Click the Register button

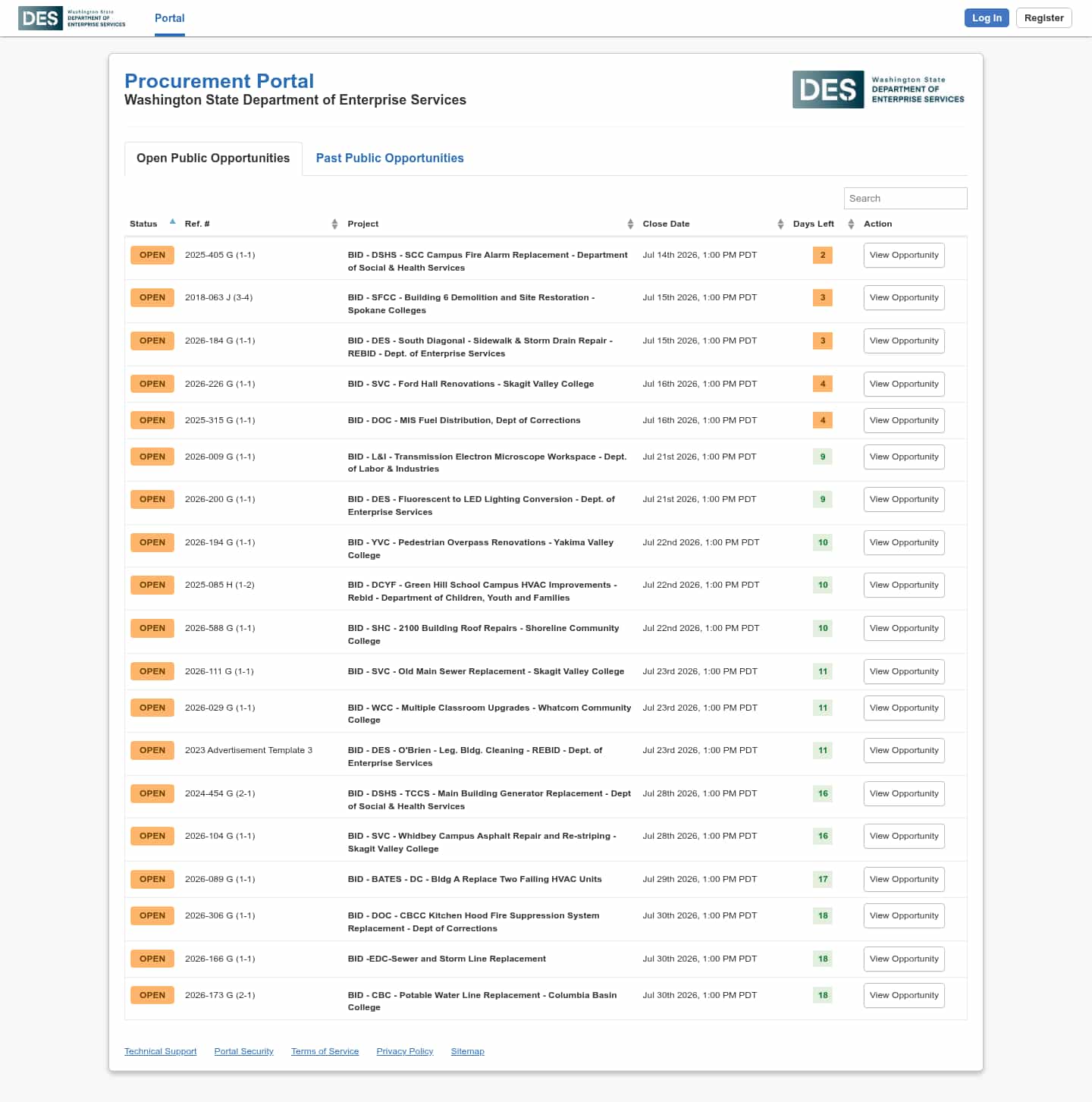1043,17
